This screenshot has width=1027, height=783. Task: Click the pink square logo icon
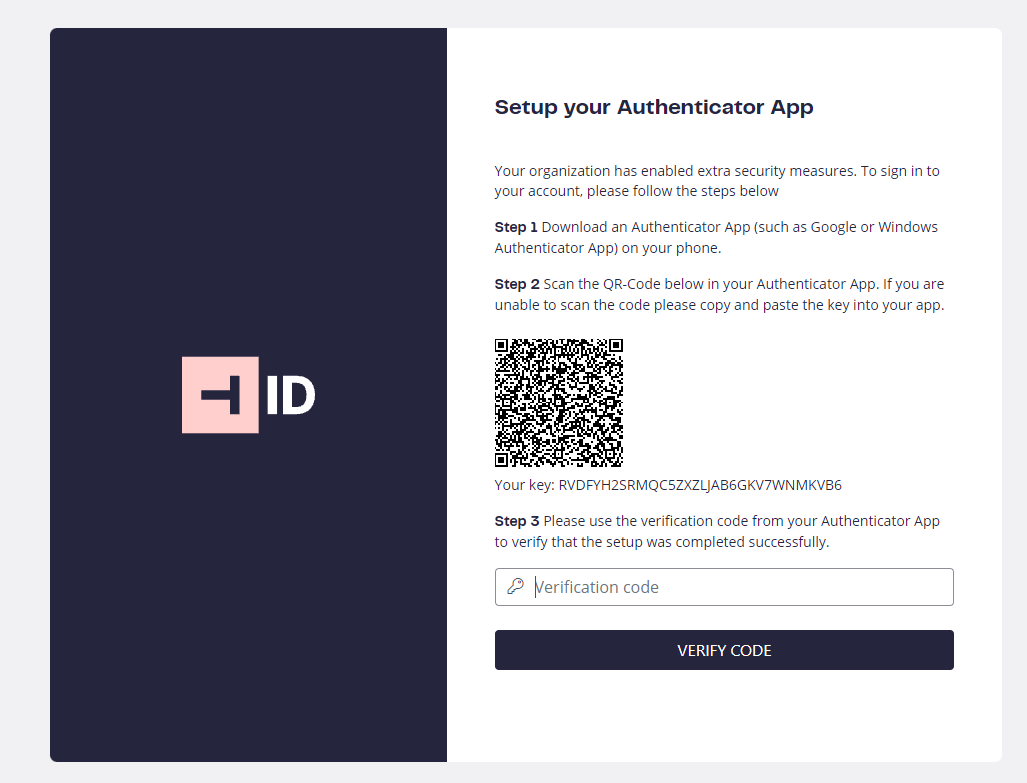click(x=220, y=394)
